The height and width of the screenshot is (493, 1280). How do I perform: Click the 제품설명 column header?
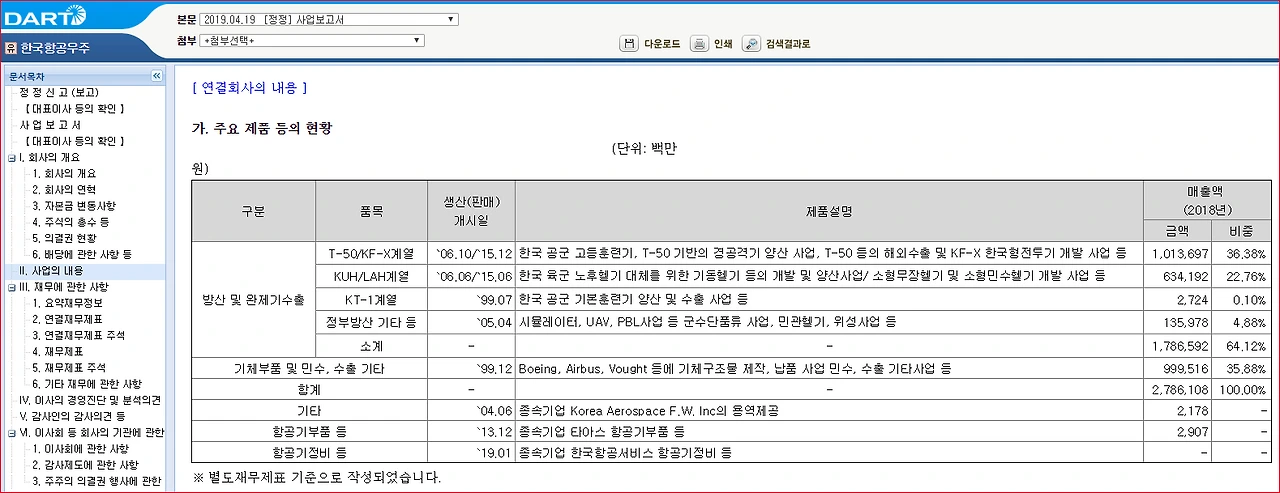pos(829,211)
